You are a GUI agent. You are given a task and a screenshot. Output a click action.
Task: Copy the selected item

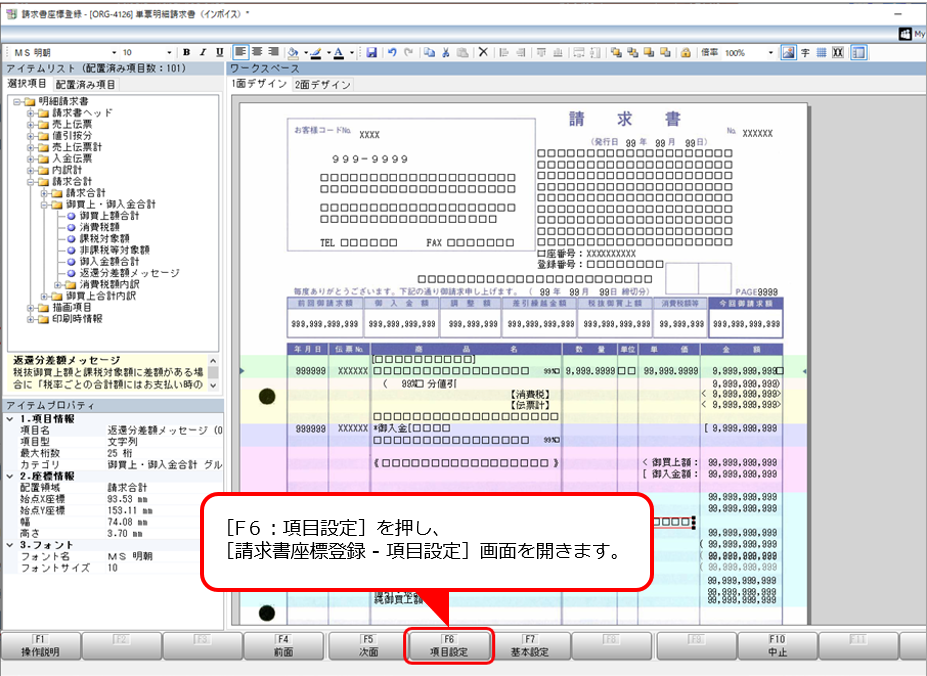coord(429,53)
